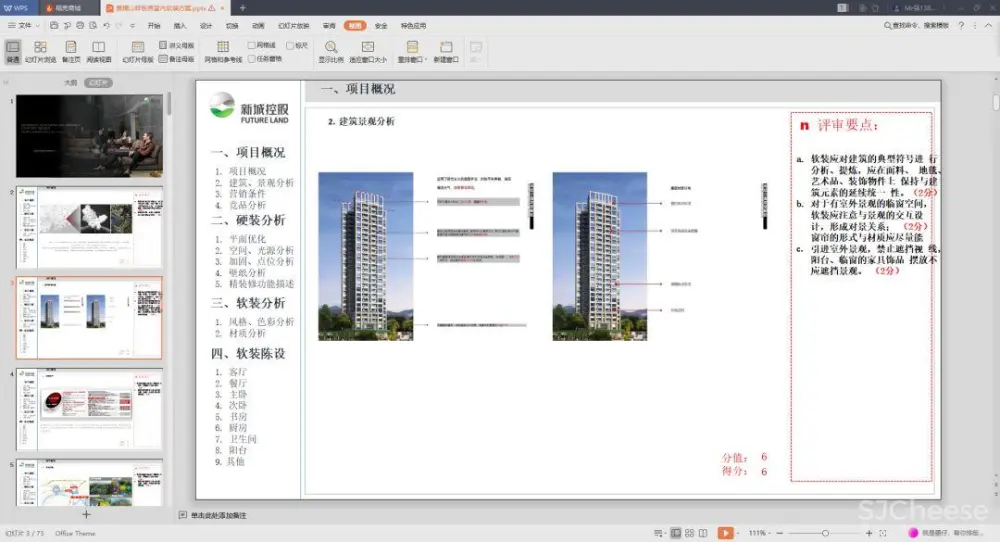Screen dimensions: 1000x542
Task: Toggle the Ruler (标尺) checkbox
Action: pos(290,45)
